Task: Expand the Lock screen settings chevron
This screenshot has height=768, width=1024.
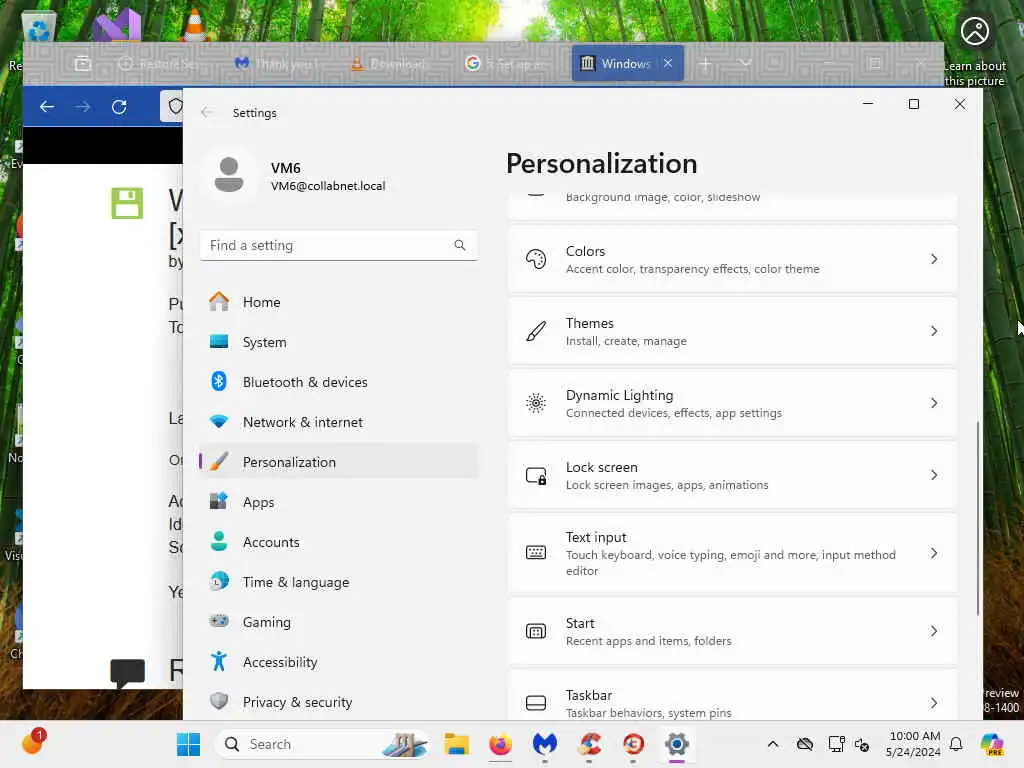Action: tap(934, 475)
